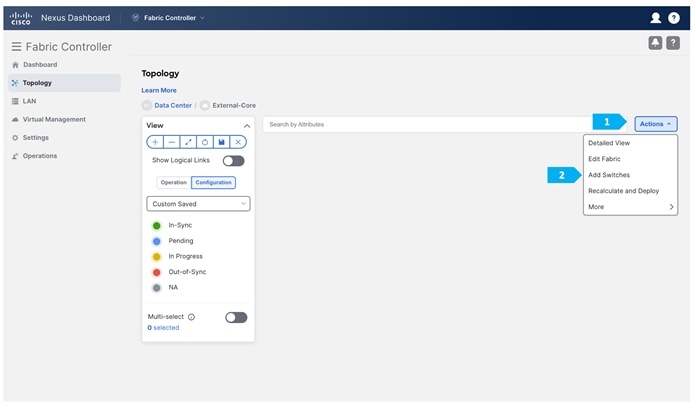
Task: Open the notifications bell icon
Action: pyautogui.click(x=655, y=43)
